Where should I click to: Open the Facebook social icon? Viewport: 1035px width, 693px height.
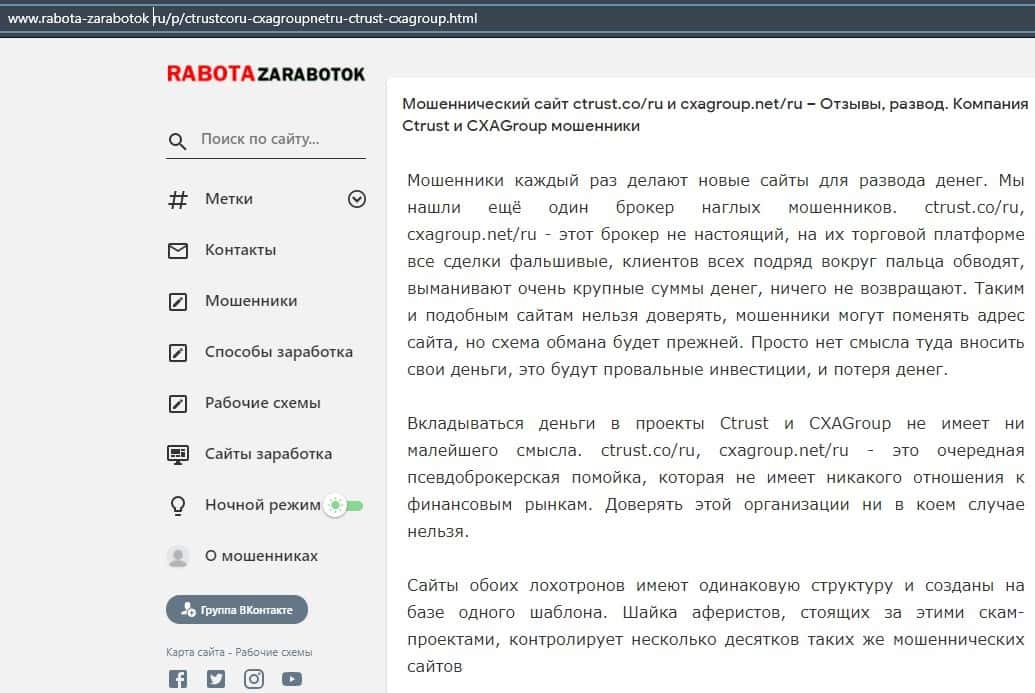point(178,678)
